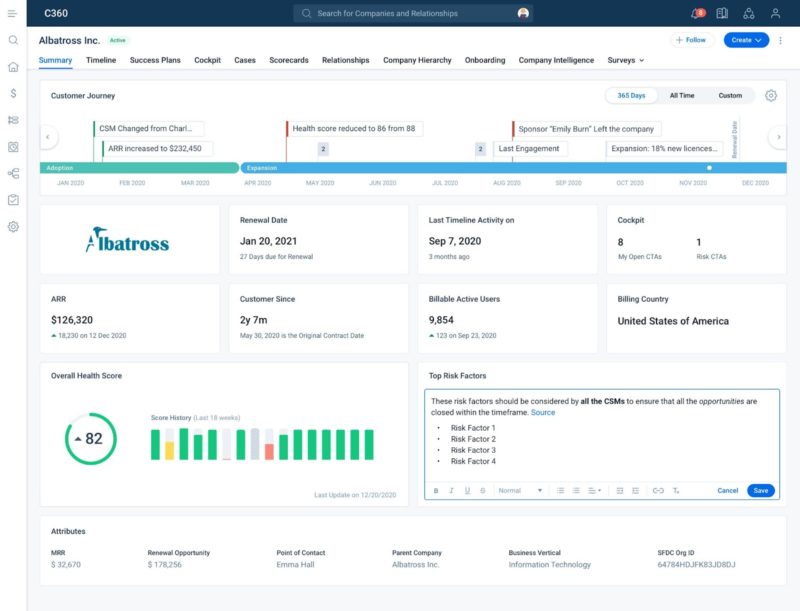This screenshot has width=800, height=611.
Task: Click the dollar sign icon in sidebar
Action: [13, 93]
